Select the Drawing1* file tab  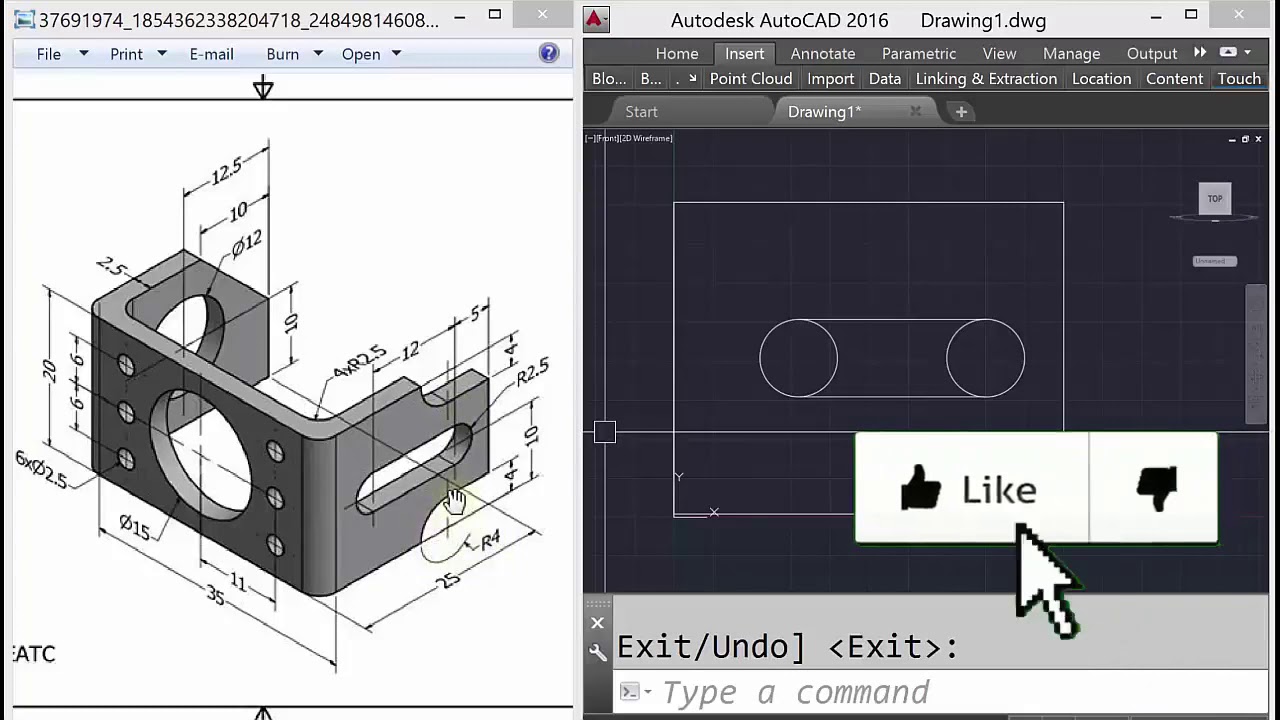(824, 112)
